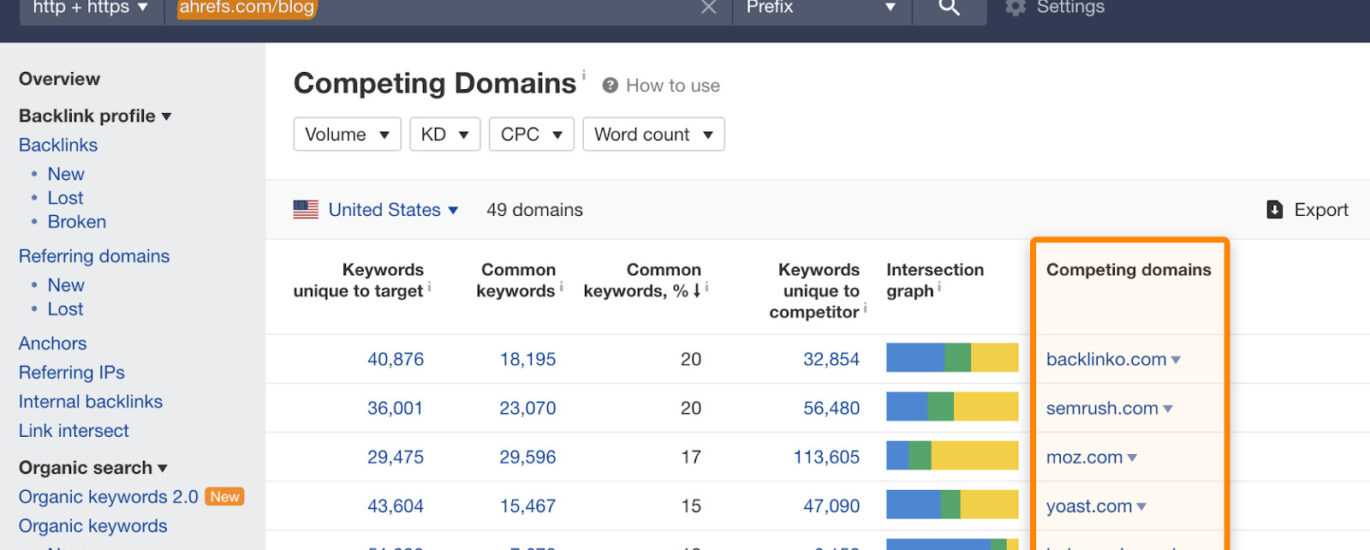Open the http + https protocol dropdown
Image resolution: width=1370 pixels, height=550 pixels.
pyautogui.click(x=91, y=8)
